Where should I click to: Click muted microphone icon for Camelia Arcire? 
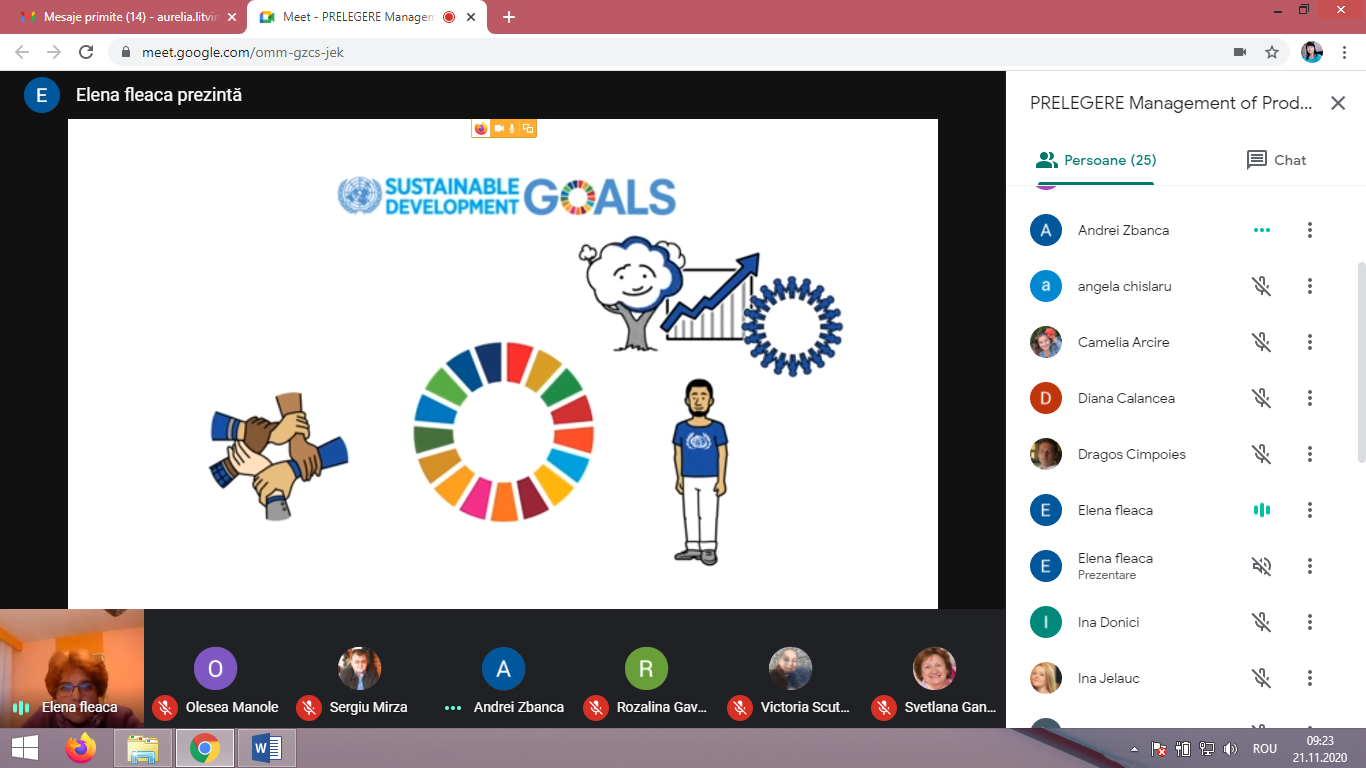pyautogui.click(x=1262, y=342)
